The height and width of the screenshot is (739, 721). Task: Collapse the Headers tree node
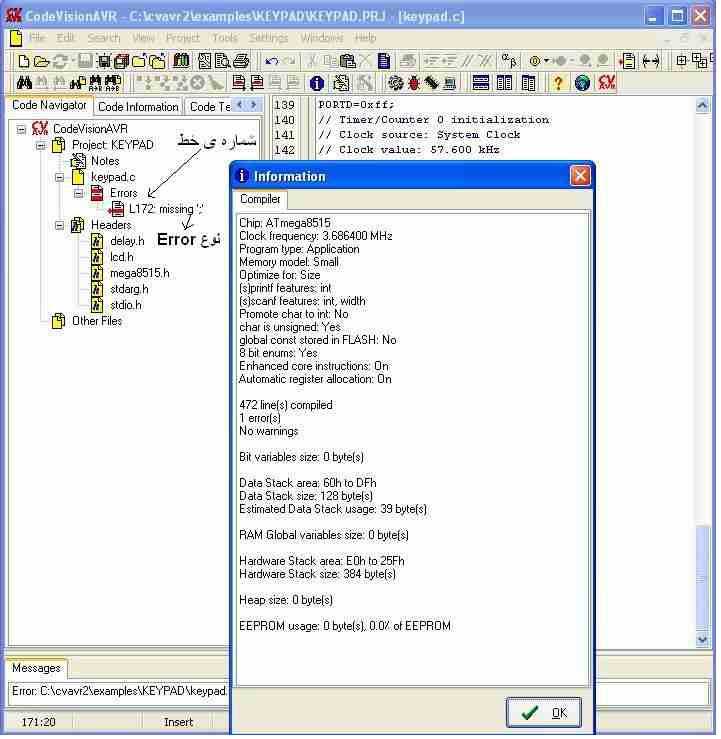click(x=60, y=225)
